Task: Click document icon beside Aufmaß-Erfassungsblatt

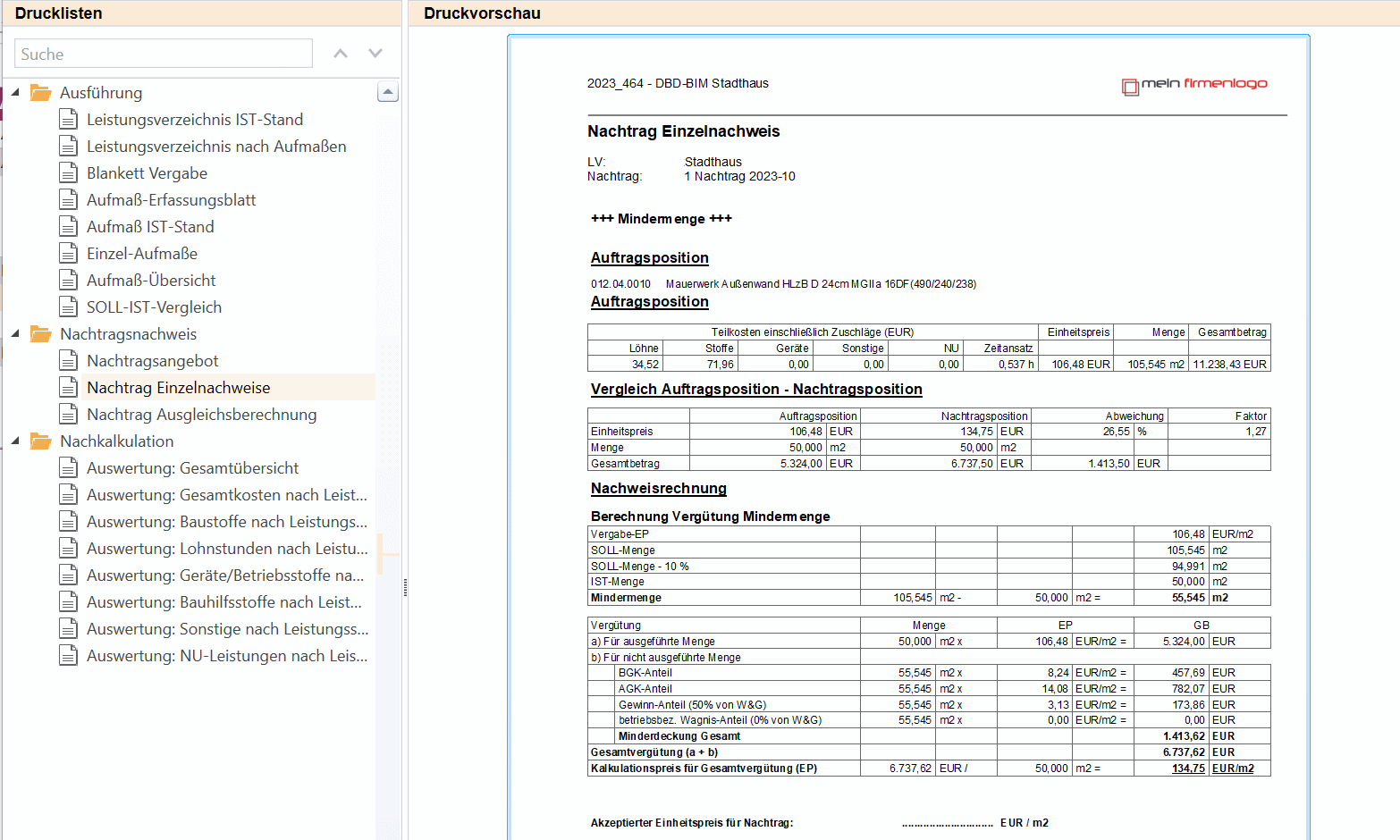Action: coord(68,199)
